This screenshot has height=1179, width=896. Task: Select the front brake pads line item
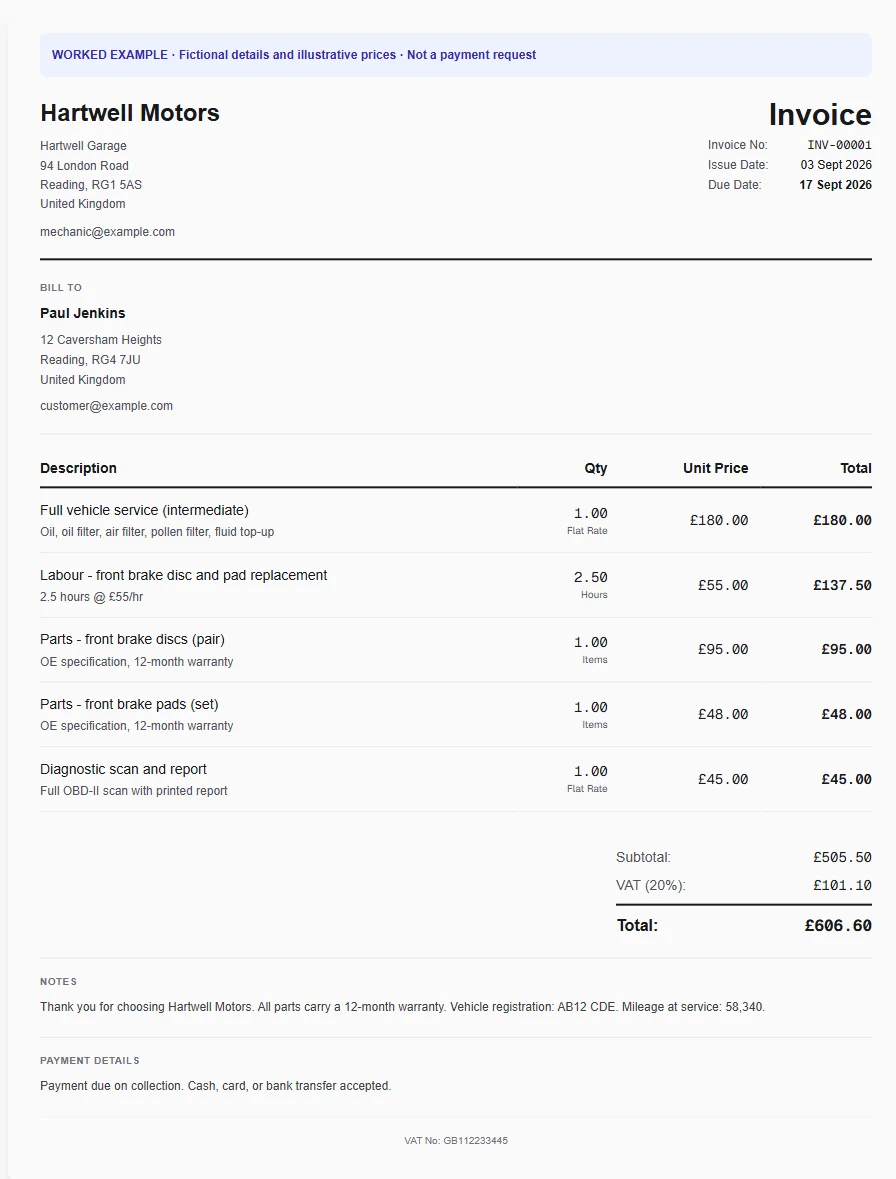click(x=456, y=714)
